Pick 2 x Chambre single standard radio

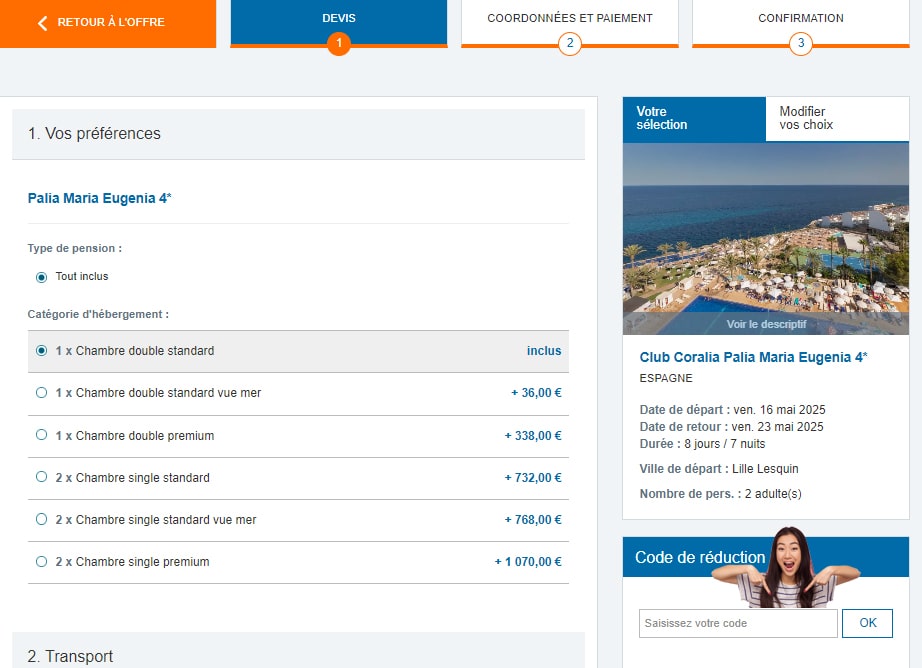41,476
